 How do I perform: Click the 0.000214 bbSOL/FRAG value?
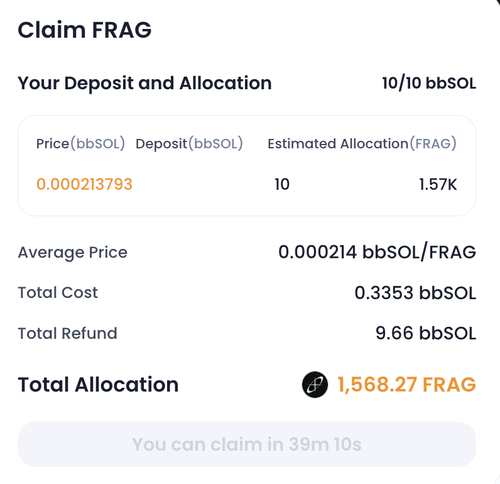click(x=377, y=252)
